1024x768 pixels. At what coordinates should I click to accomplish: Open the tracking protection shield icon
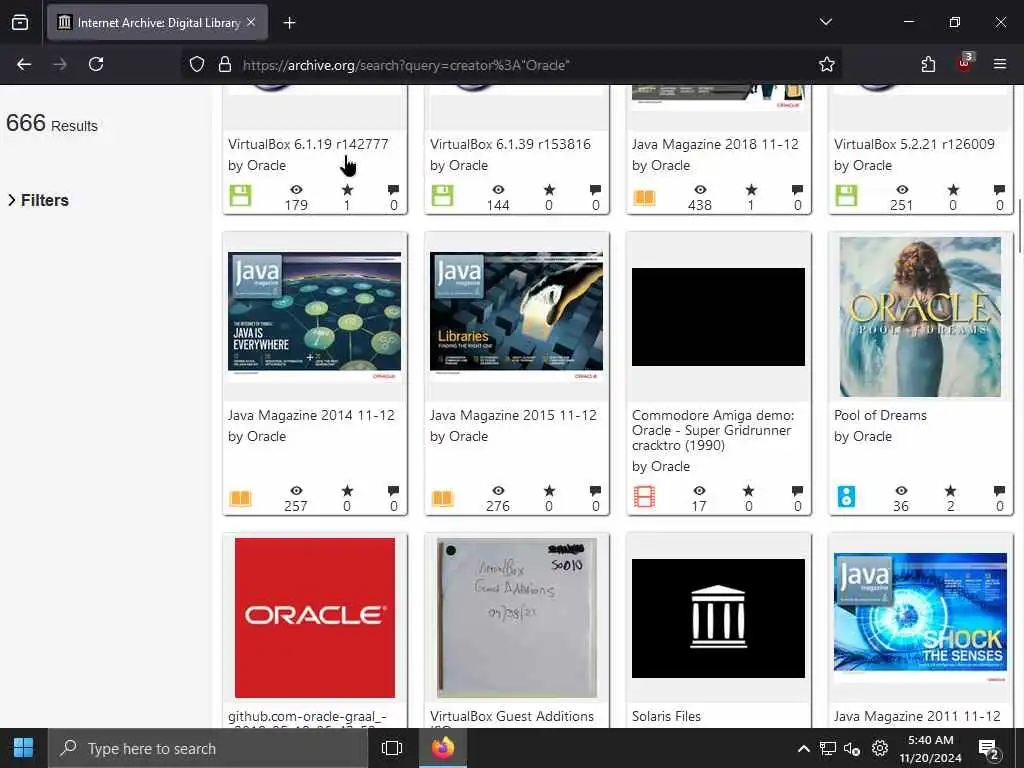click(x=197, y=65)
